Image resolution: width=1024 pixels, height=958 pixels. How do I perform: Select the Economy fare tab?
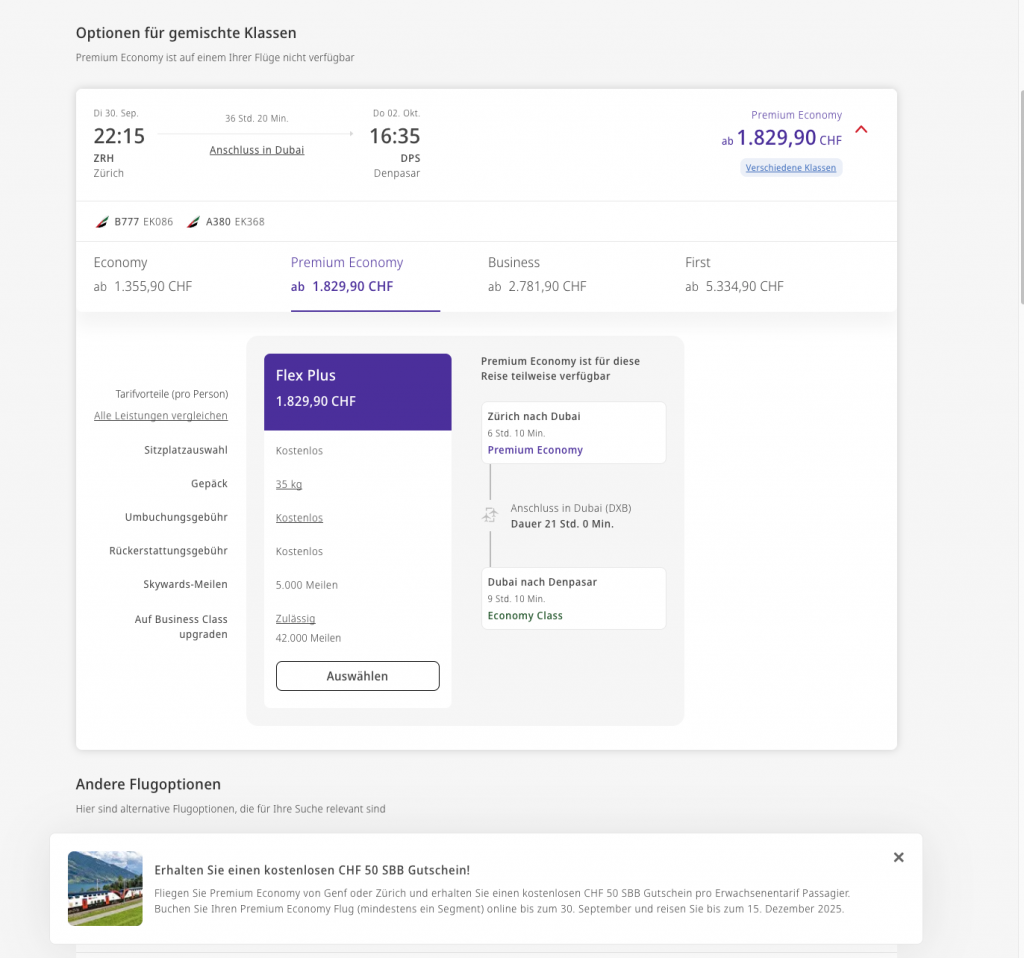click(143, 275)
